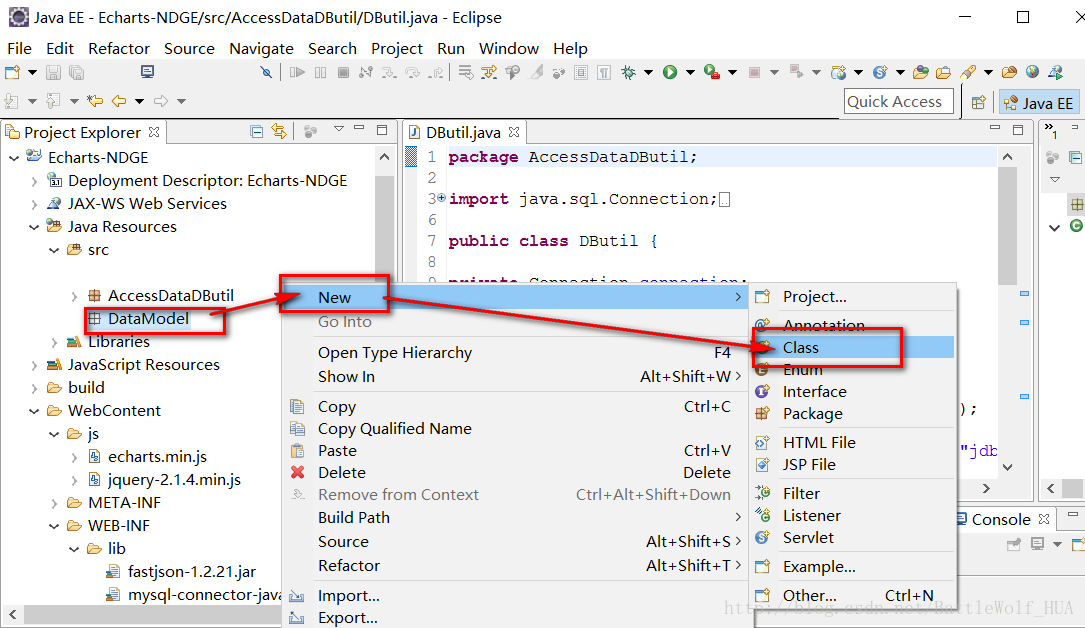Click the editor vertical scrollbar thumb
The image size is (1085, 628).
click(1008, 225)
